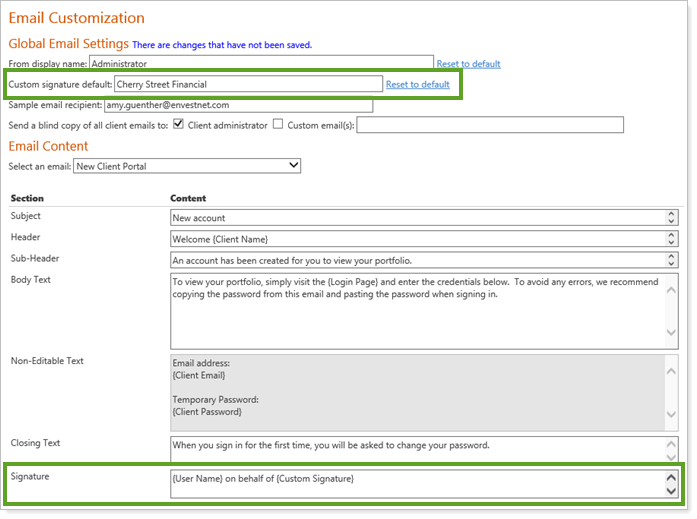The height and width of the screenshot is (519, 697).
Task: Click the Closing Text field
Action: pyautogui.click(x=417, y=446)
